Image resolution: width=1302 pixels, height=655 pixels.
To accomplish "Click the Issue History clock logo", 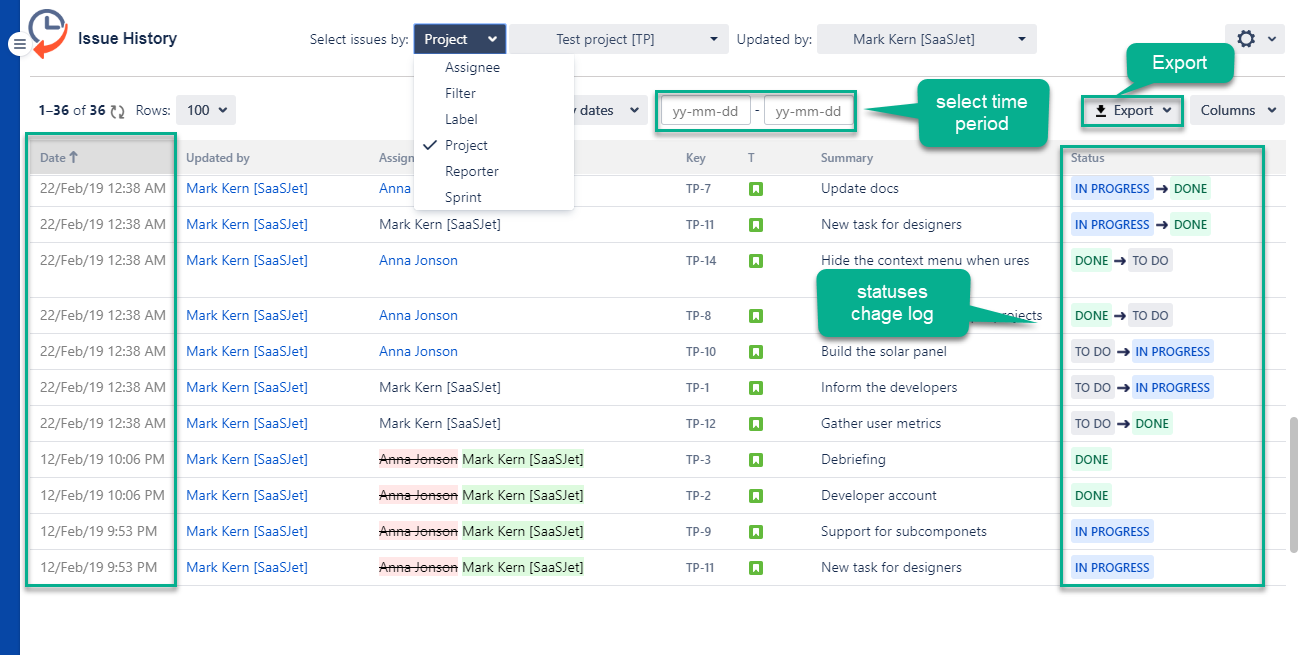I will coord(47,35).
